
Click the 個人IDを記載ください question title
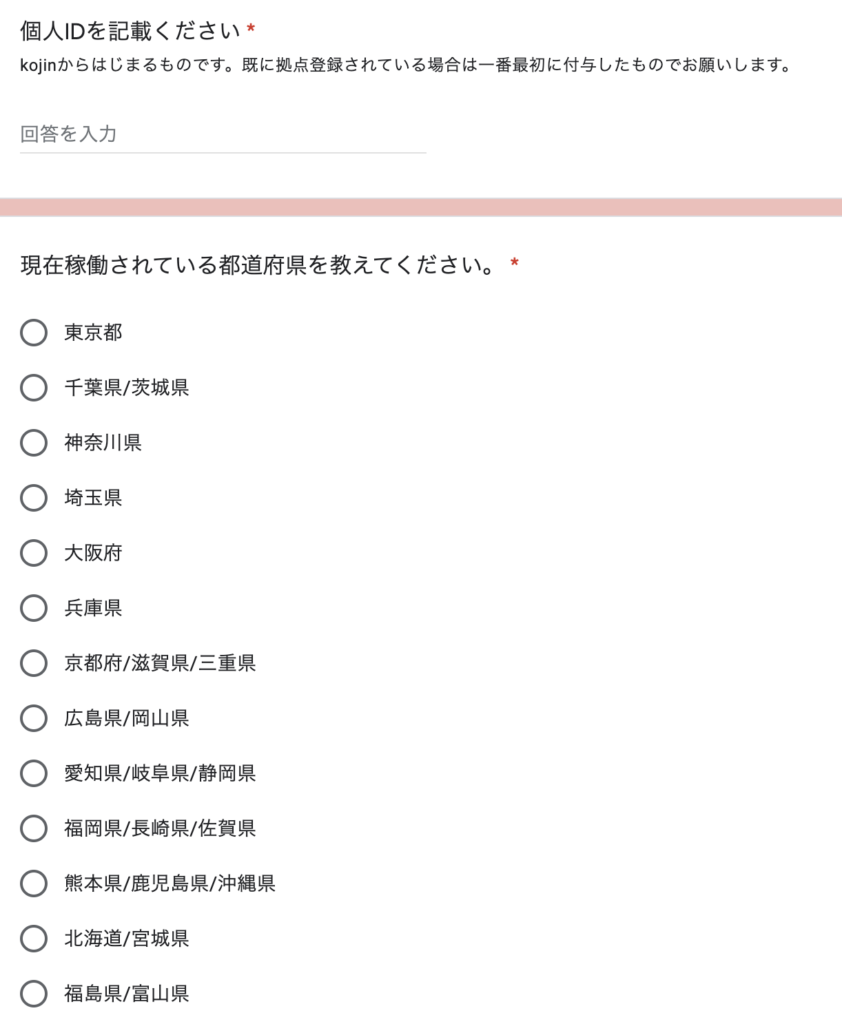tap(131, 31)
